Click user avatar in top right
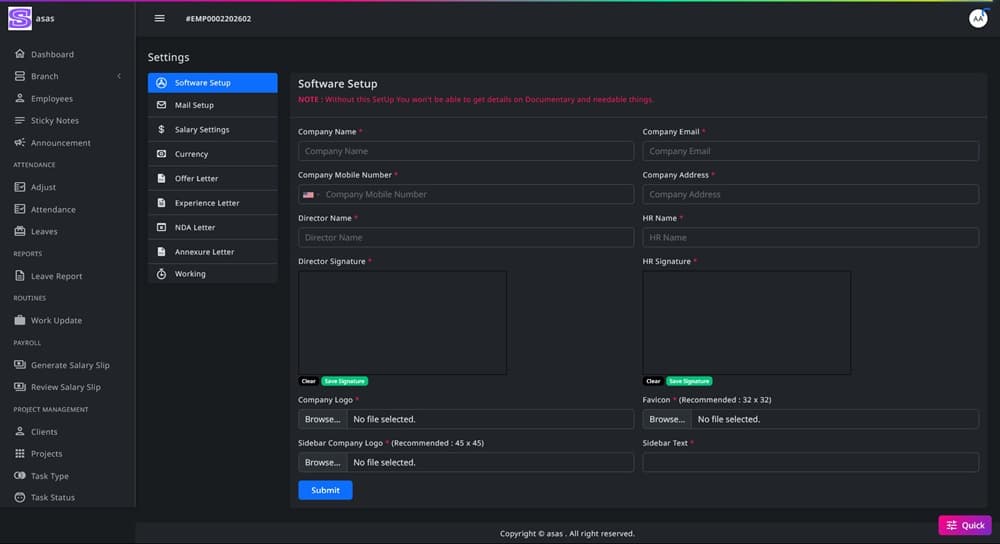The image size is (1000, 544). 977,19
